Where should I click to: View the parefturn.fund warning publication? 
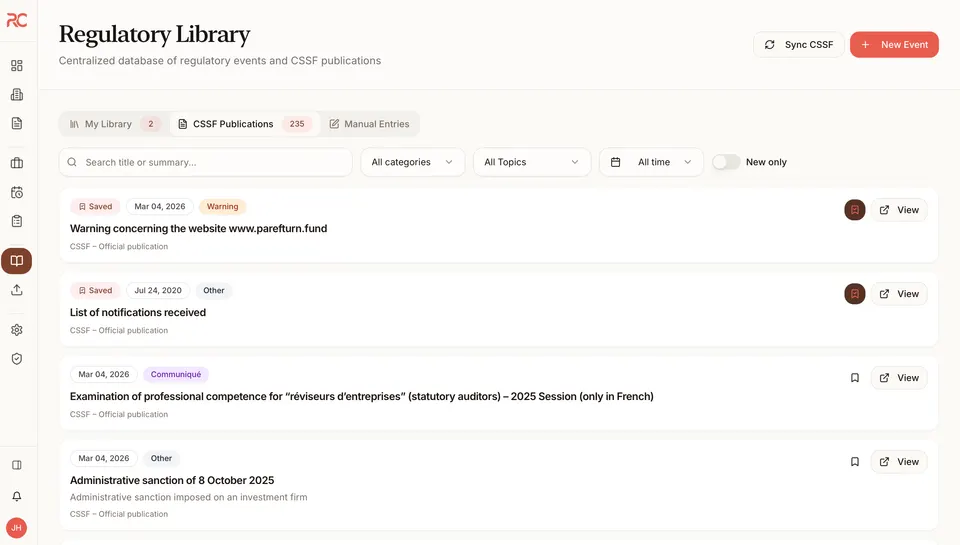[899, 210]
